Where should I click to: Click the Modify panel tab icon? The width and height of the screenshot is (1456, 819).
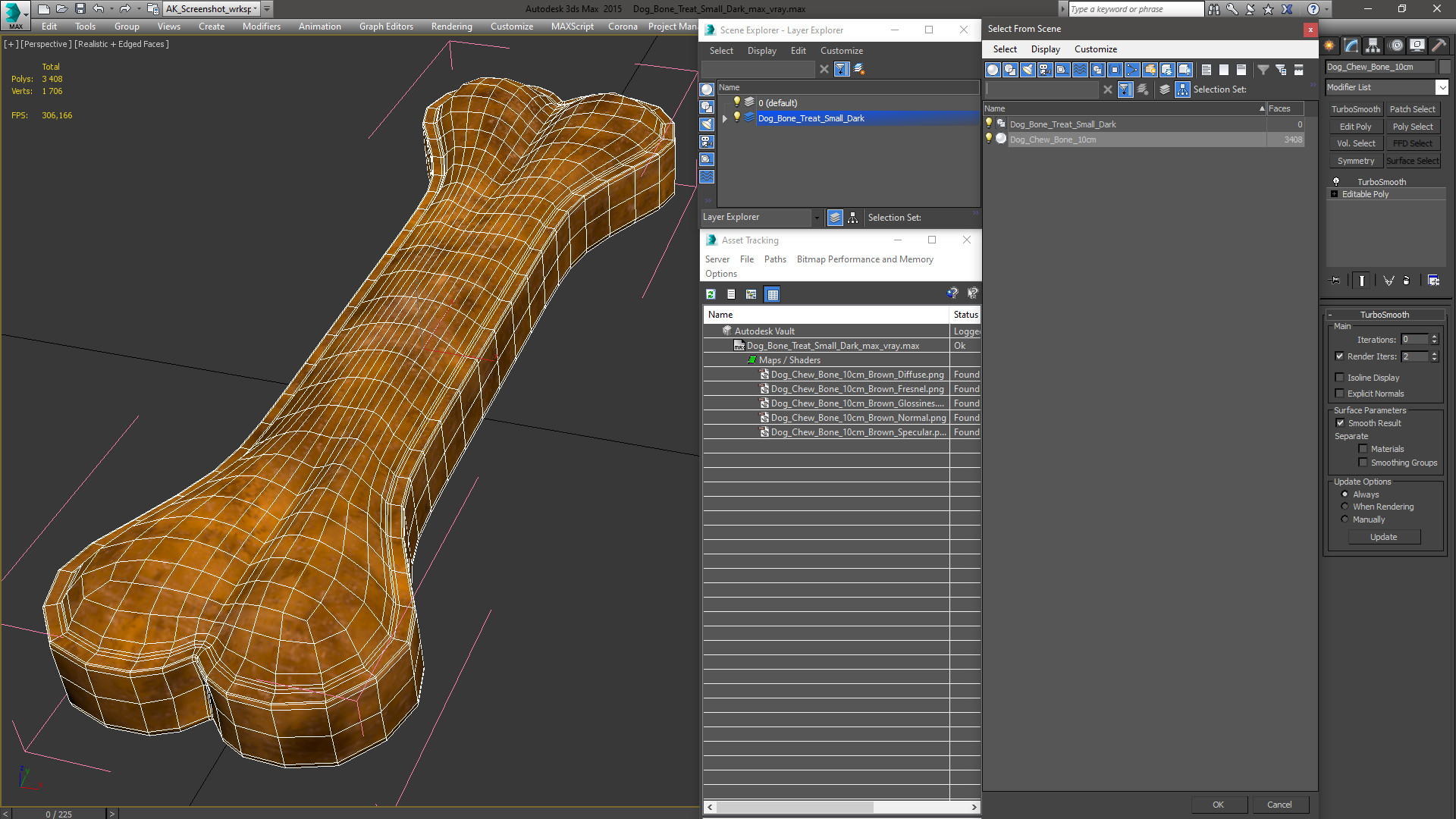1351,45
